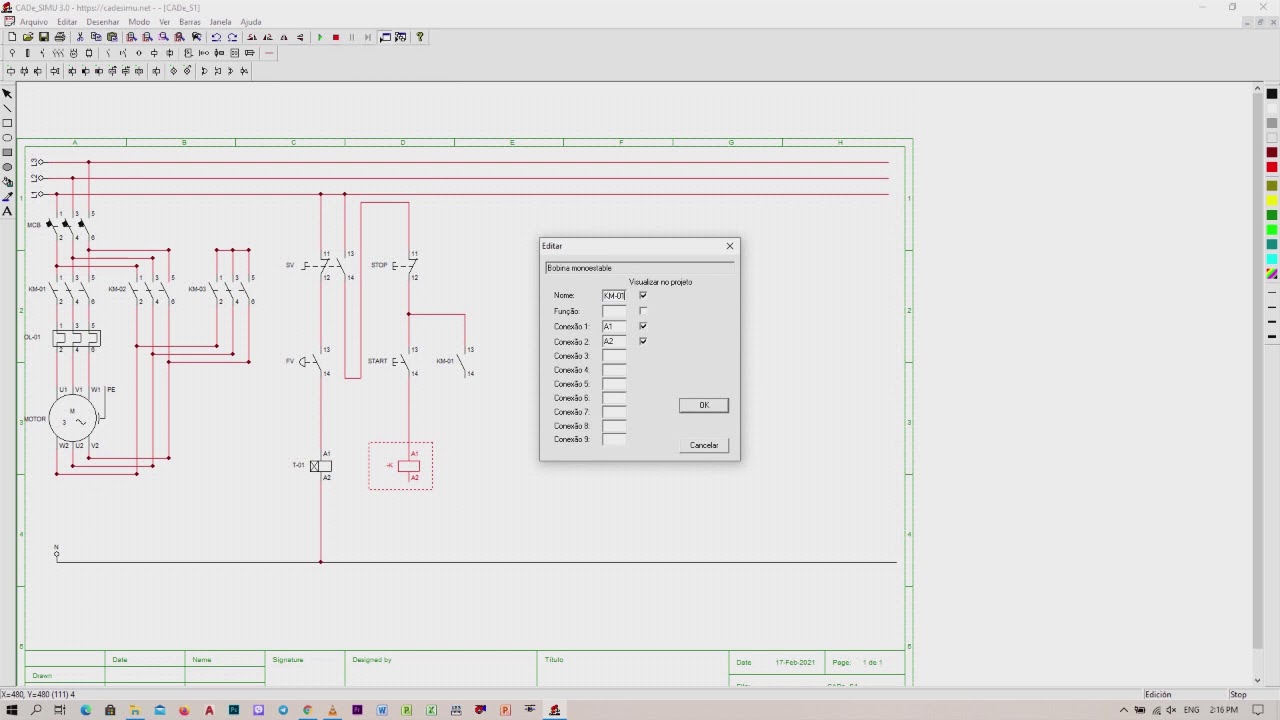This screenshot has height=720, width=1280.
Task: Click the Conexão 1 input field
Action: click(614, 327)
